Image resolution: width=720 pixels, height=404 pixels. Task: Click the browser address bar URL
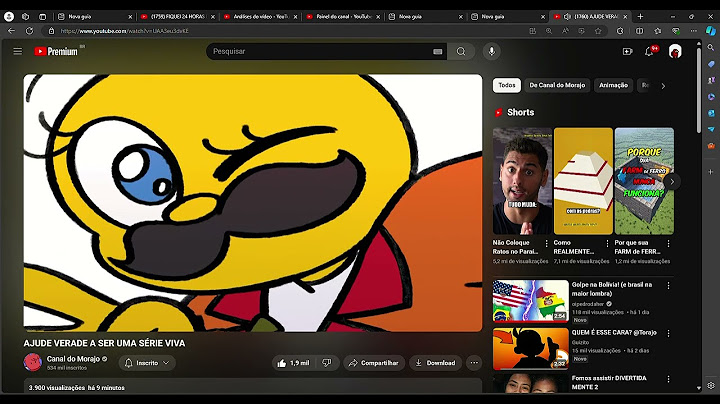[x=124, y=31]
